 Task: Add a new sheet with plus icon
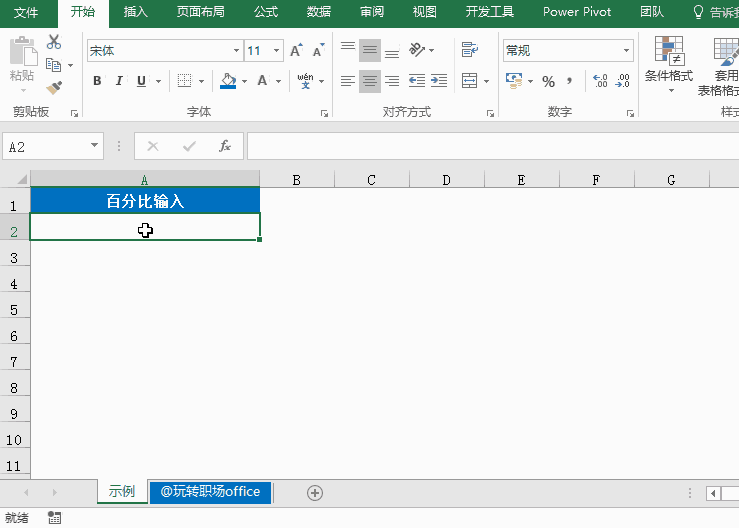[x=315, y=492]
